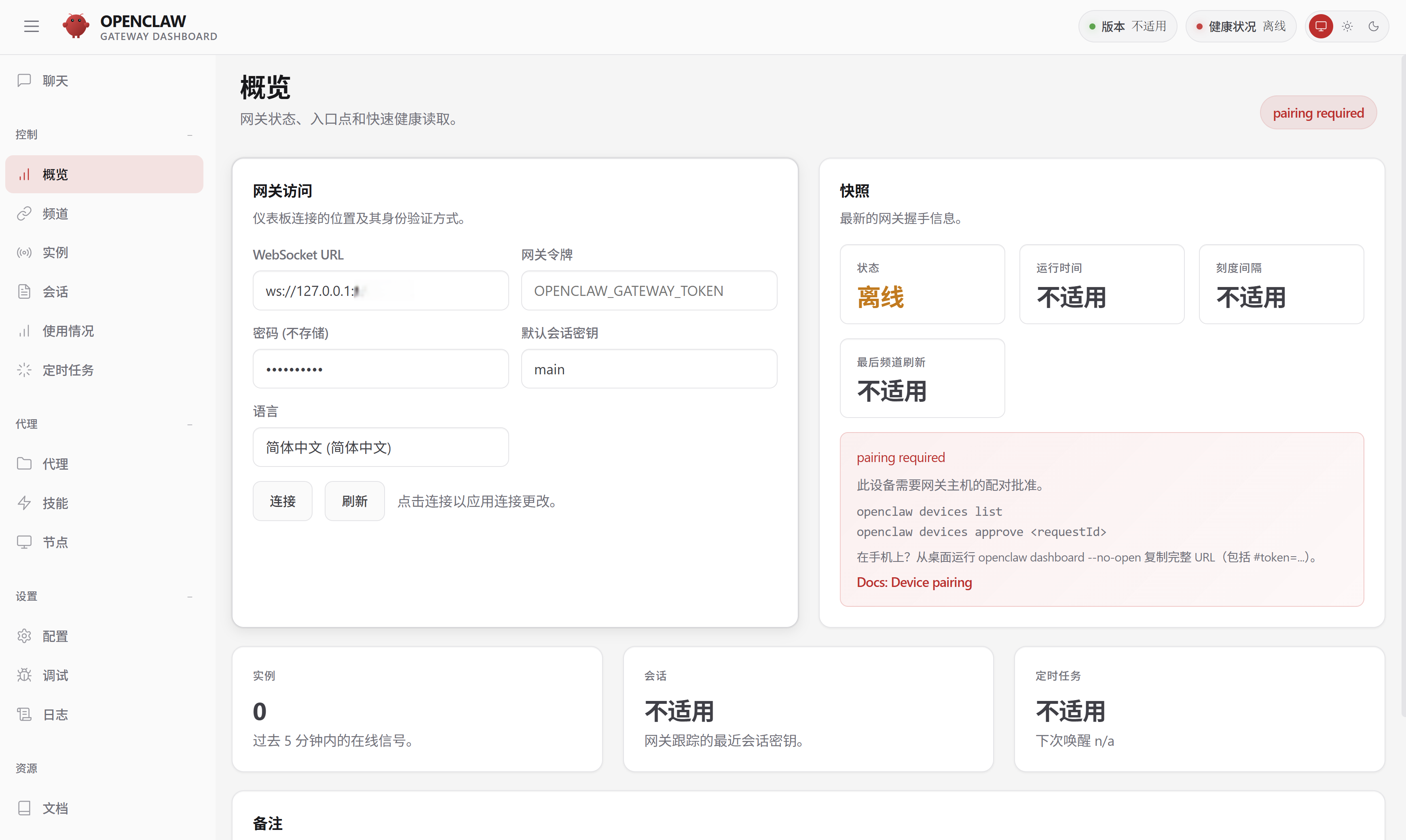
Task: Click the hamburger menu icon
Action: (x=31, y=26)
